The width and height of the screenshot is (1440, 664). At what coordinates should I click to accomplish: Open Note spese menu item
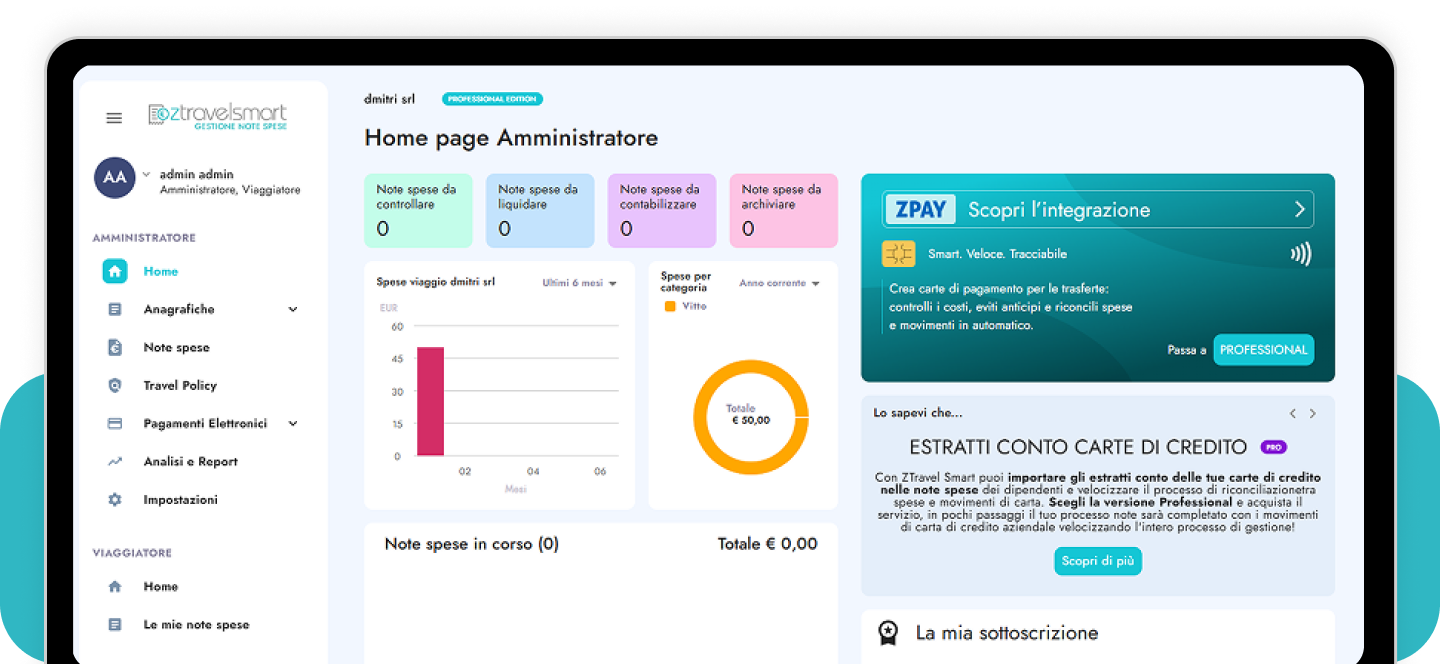point(177,348)
